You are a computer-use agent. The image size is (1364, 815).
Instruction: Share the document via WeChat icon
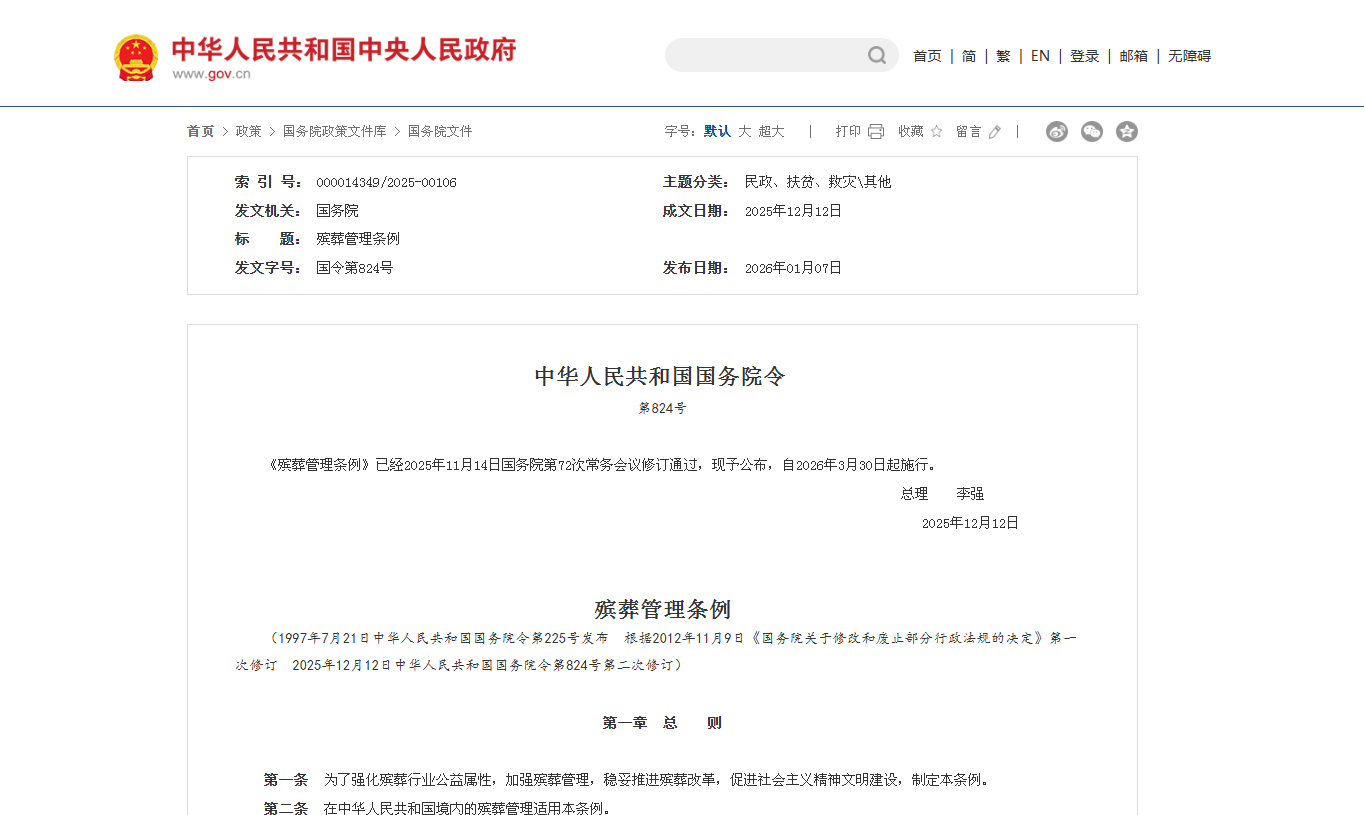click(1092, 131)
